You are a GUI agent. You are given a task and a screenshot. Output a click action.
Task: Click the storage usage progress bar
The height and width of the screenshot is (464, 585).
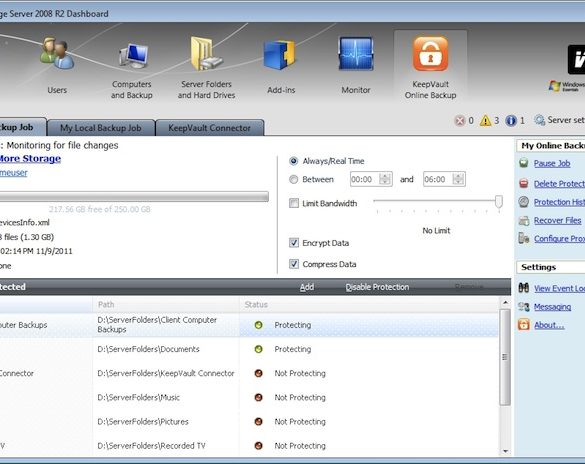click(x=134, y=197)
